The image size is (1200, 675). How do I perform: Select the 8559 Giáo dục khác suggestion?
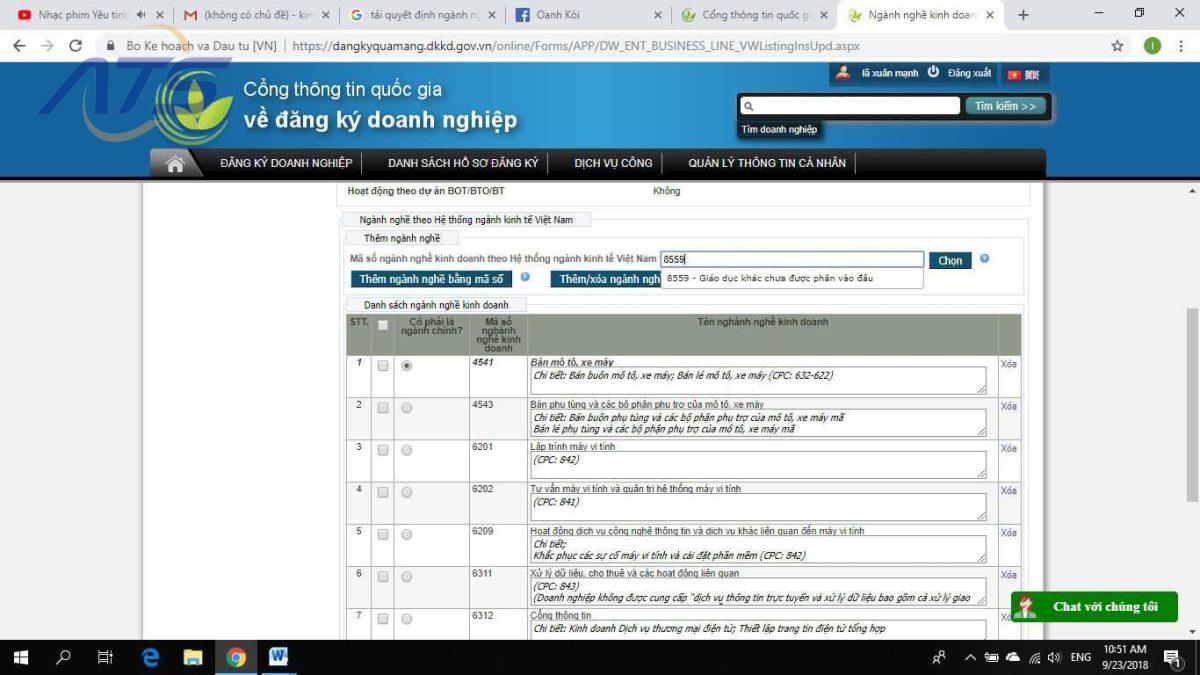point(770,278)
